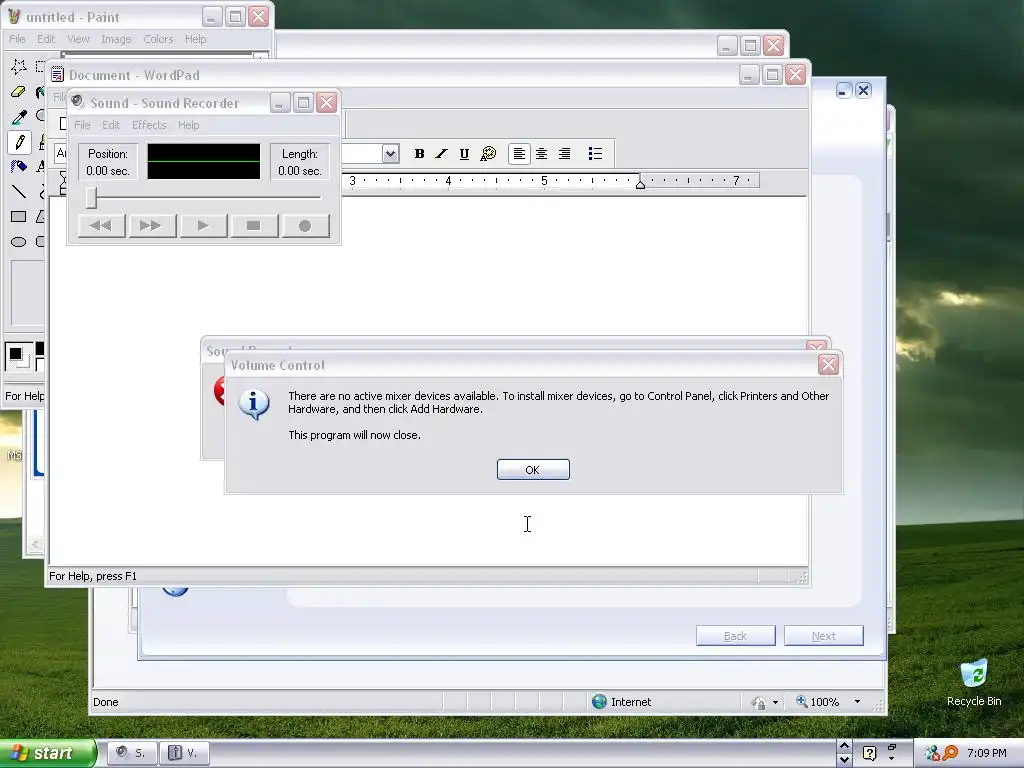The image size is (1024, 768).
Task: Click the Start button on taskbar
Action: (x=48, y=753)
